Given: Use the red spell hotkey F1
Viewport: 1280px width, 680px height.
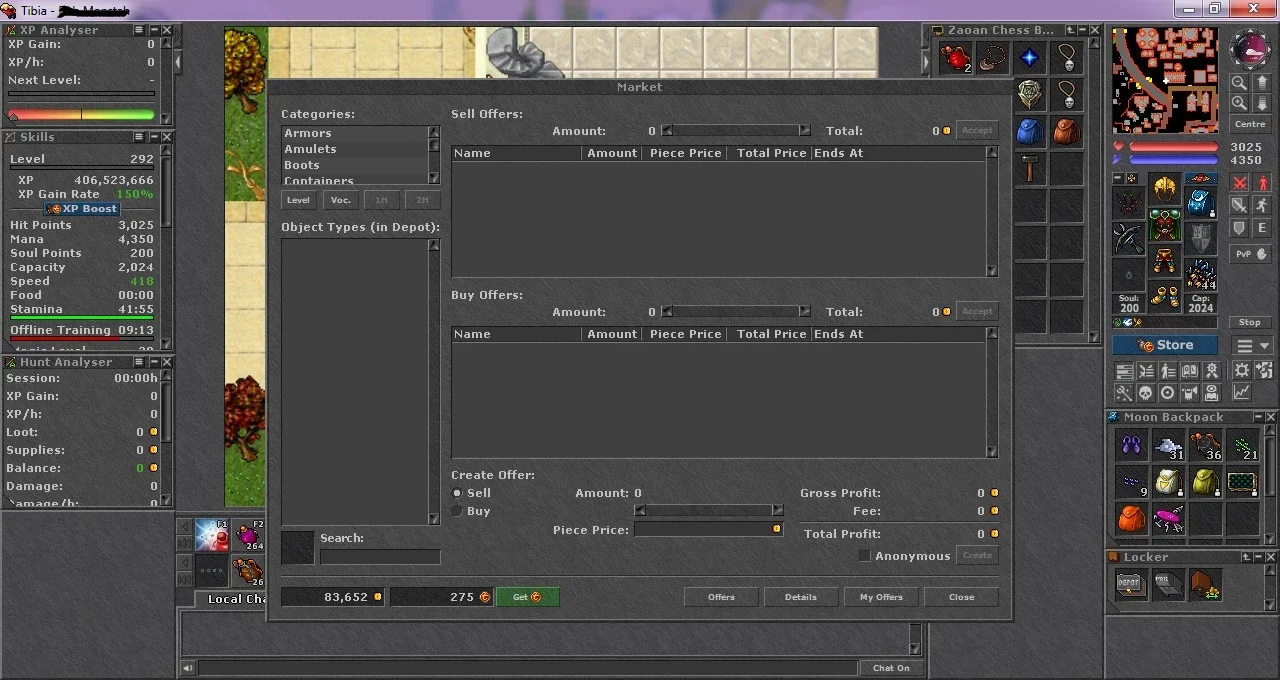Looking at the screenshot, I should (x=213, y=535).
